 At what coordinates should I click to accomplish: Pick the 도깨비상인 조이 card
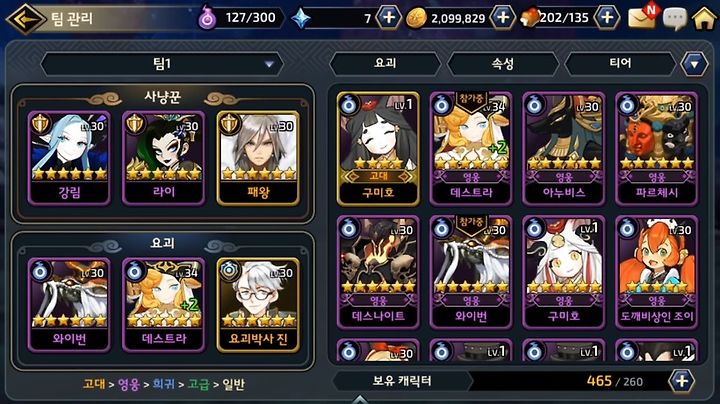click(657, 272)
